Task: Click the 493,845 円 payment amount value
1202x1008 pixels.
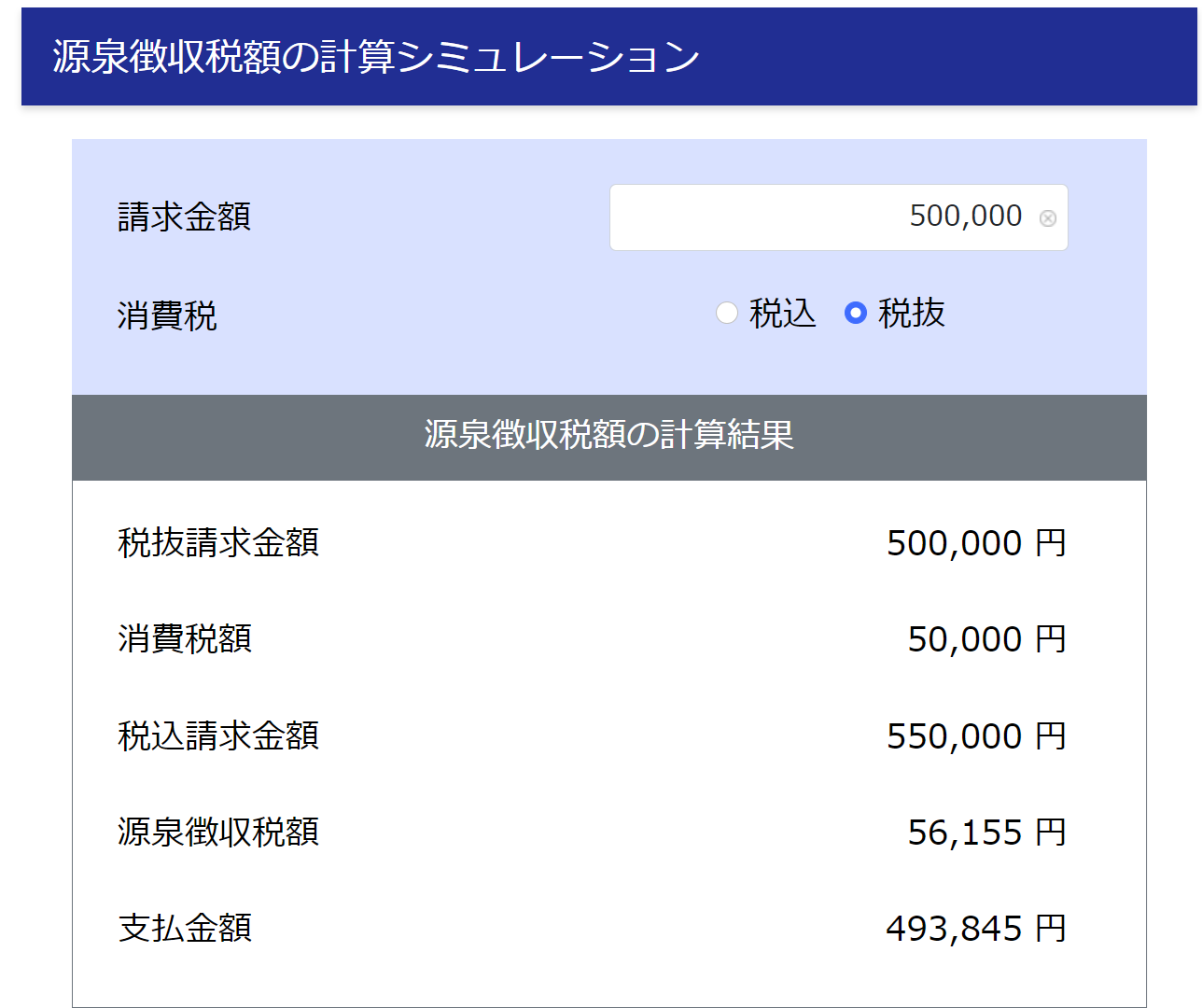Action: pos(975,929)
